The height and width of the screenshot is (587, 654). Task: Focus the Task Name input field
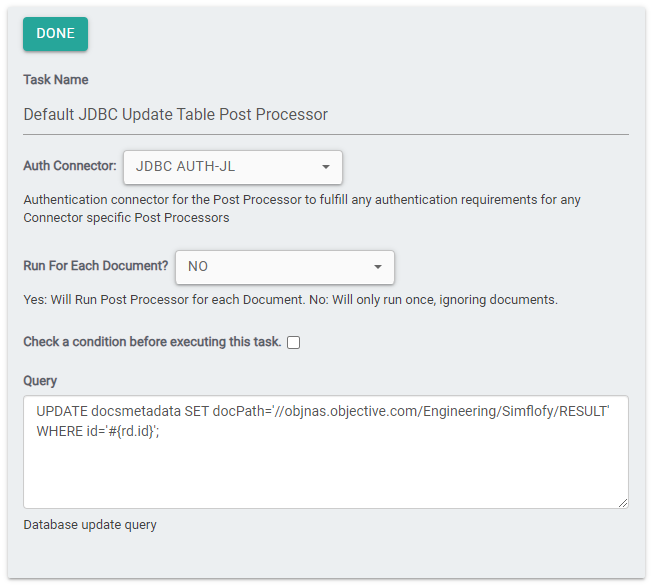[325, 114]
